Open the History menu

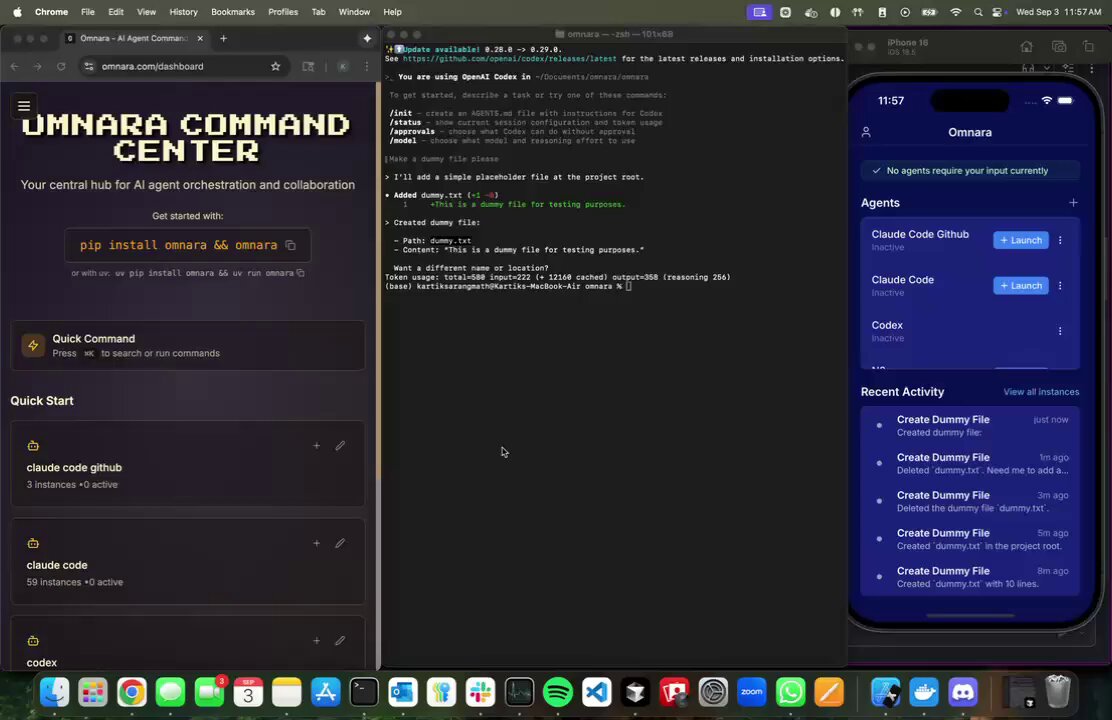point(183,12)
